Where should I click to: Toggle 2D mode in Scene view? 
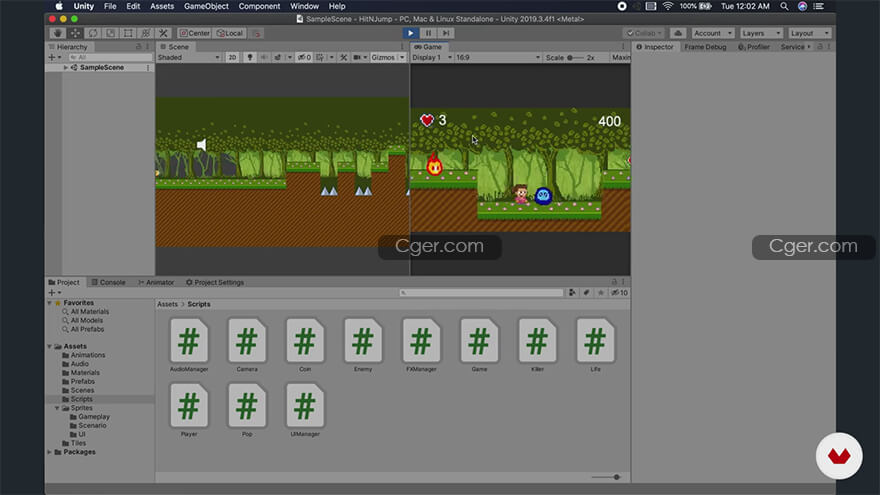coord(232,57)
